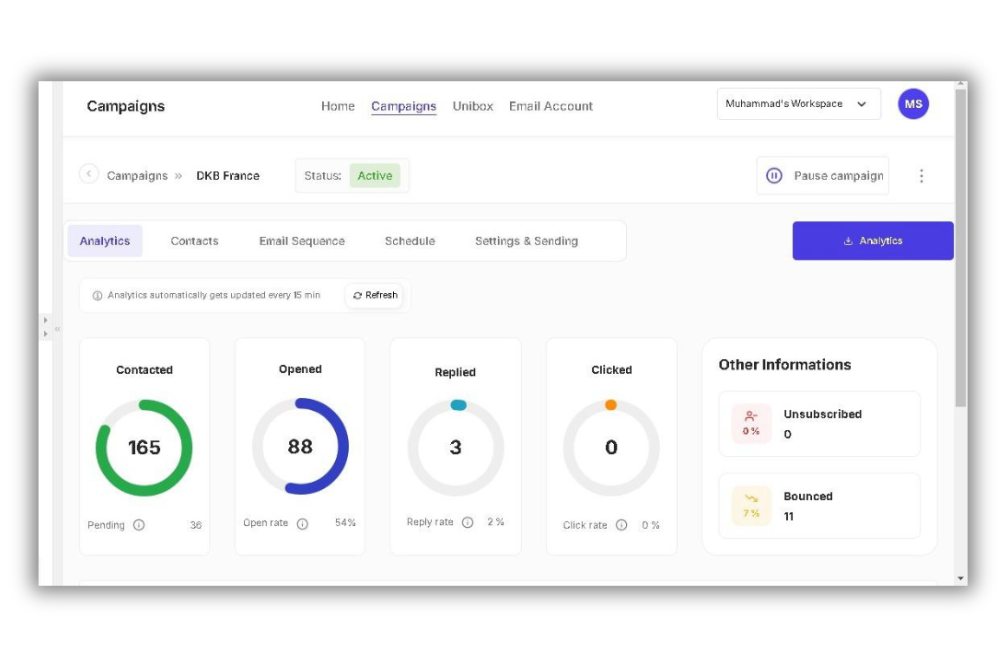Screen dimensions: 1000x667
Task: Click the back arrow beside Campaigns breadcrumb
Action: point(89,174)
